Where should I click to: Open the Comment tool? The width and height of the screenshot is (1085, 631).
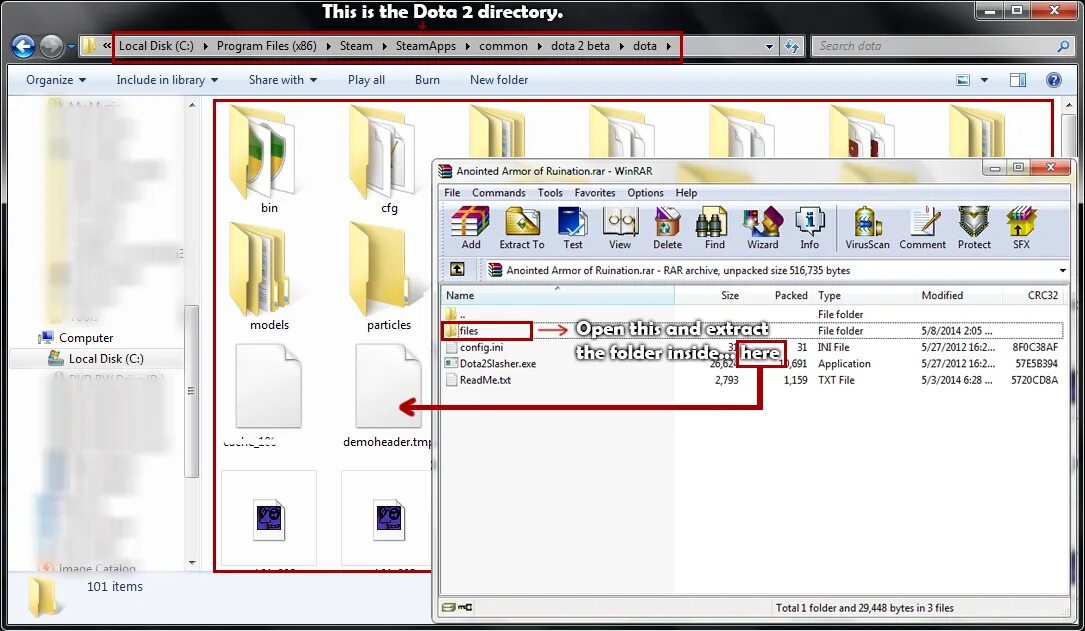(922, 228)
